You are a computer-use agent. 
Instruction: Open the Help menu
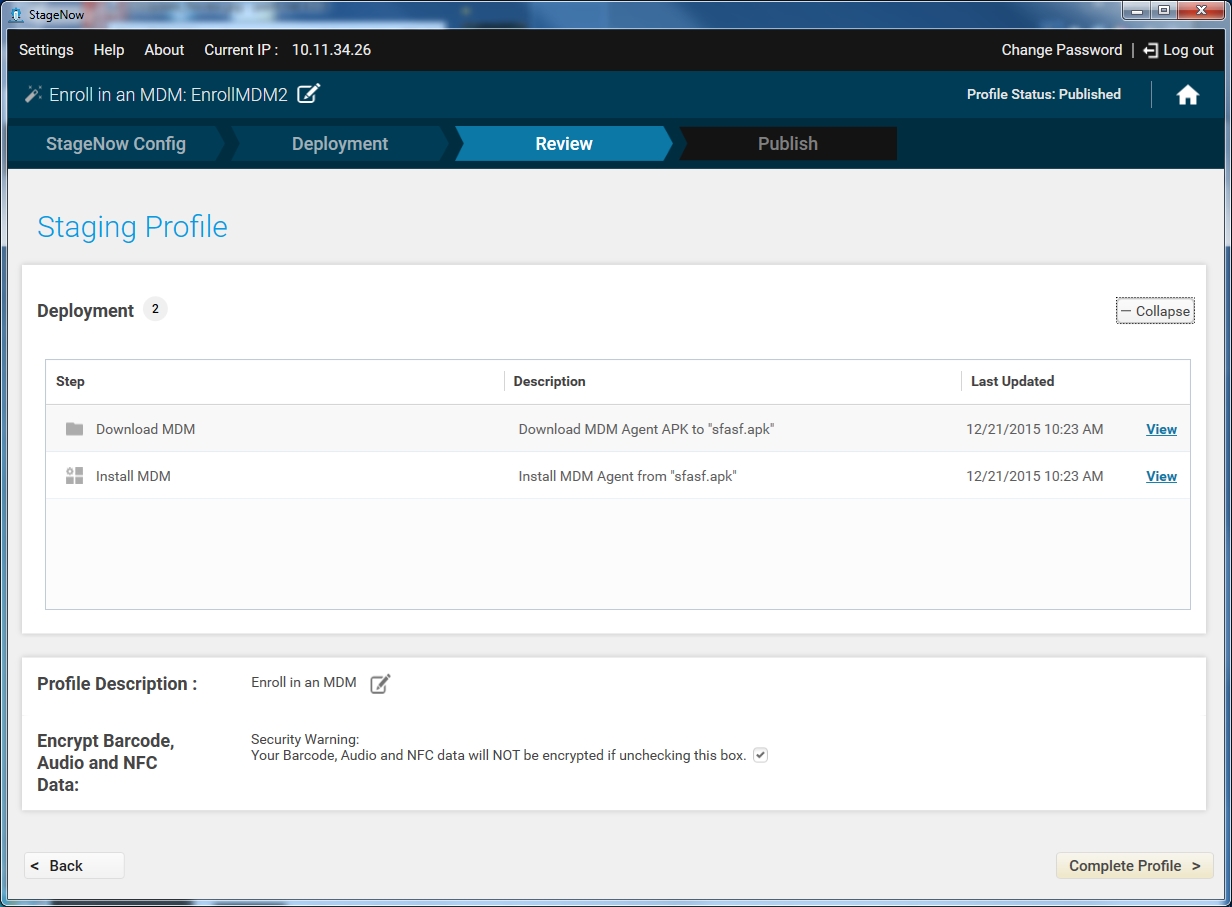coord(109,50)
